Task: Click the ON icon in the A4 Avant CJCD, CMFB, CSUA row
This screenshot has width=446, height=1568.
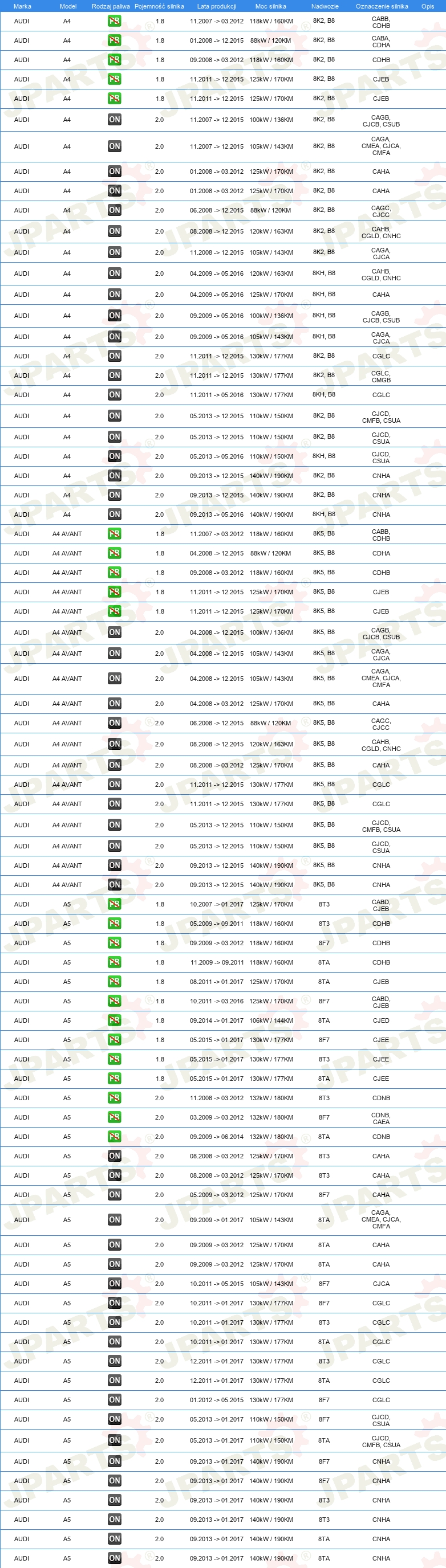Action: click(115, 826)
